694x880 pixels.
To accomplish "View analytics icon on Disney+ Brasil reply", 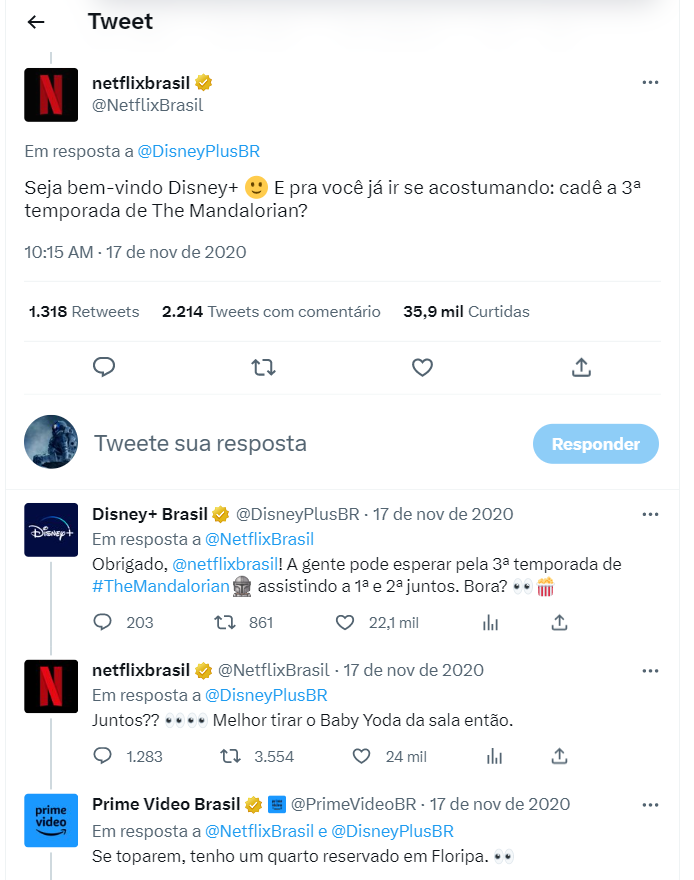I will coord(490,622).
